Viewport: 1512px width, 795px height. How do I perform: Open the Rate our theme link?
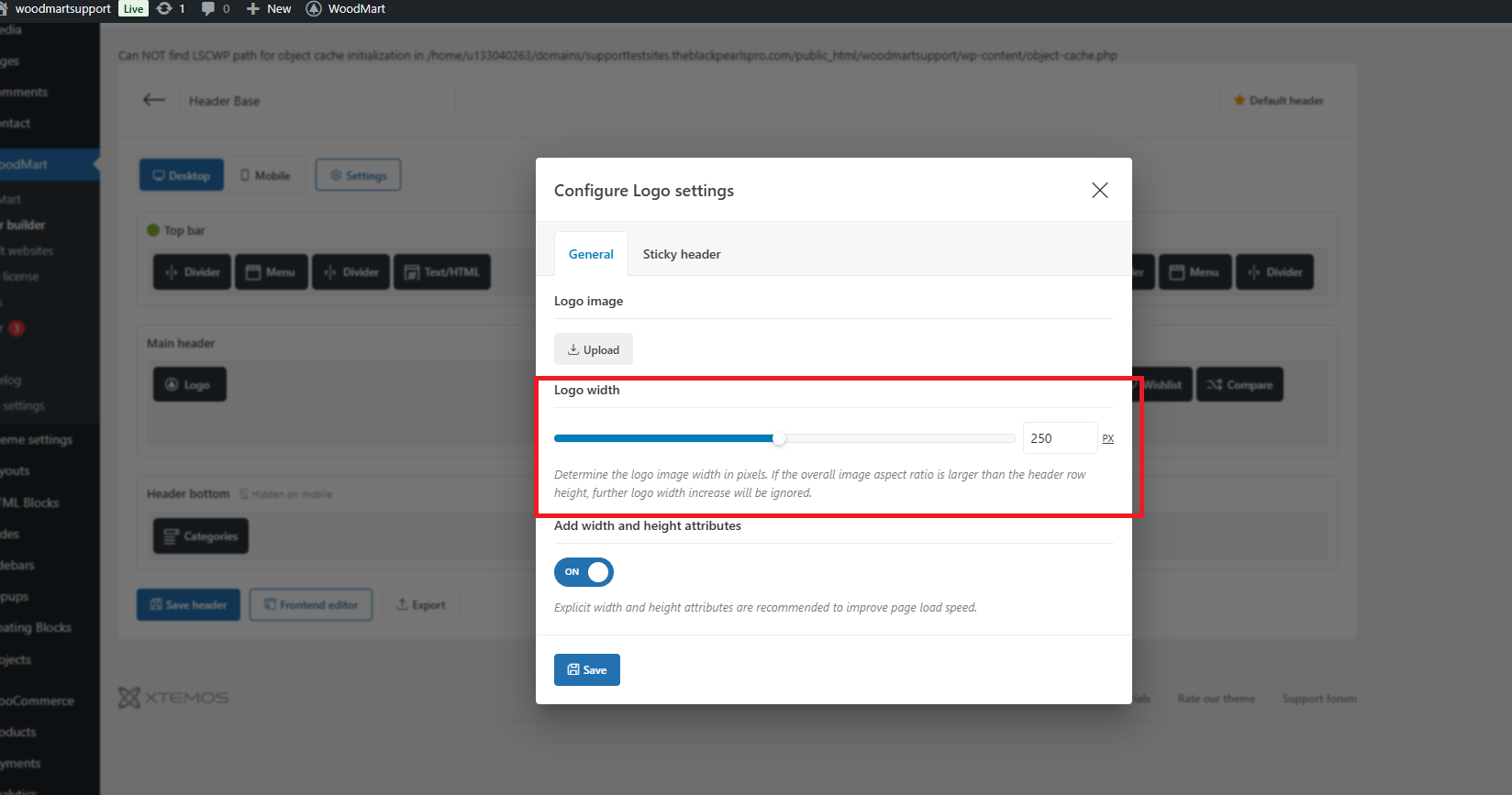pos(1217,699)
